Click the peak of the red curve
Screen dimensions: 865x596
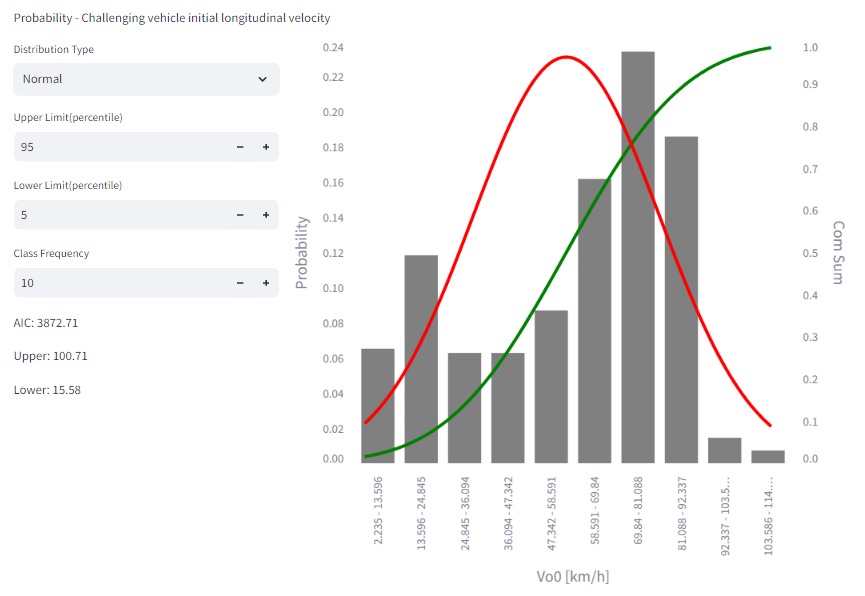[566, 57]
